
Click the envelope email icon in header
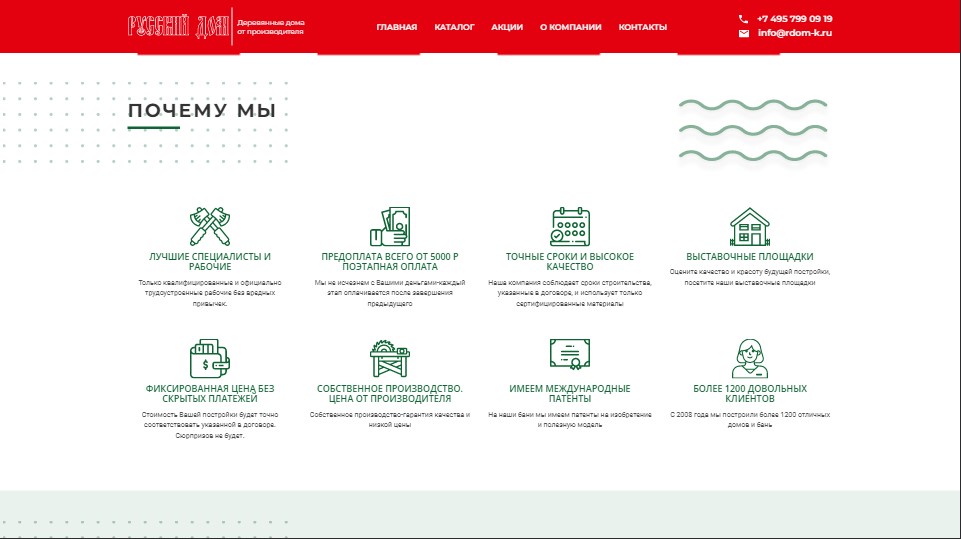(x=743, y=33)
